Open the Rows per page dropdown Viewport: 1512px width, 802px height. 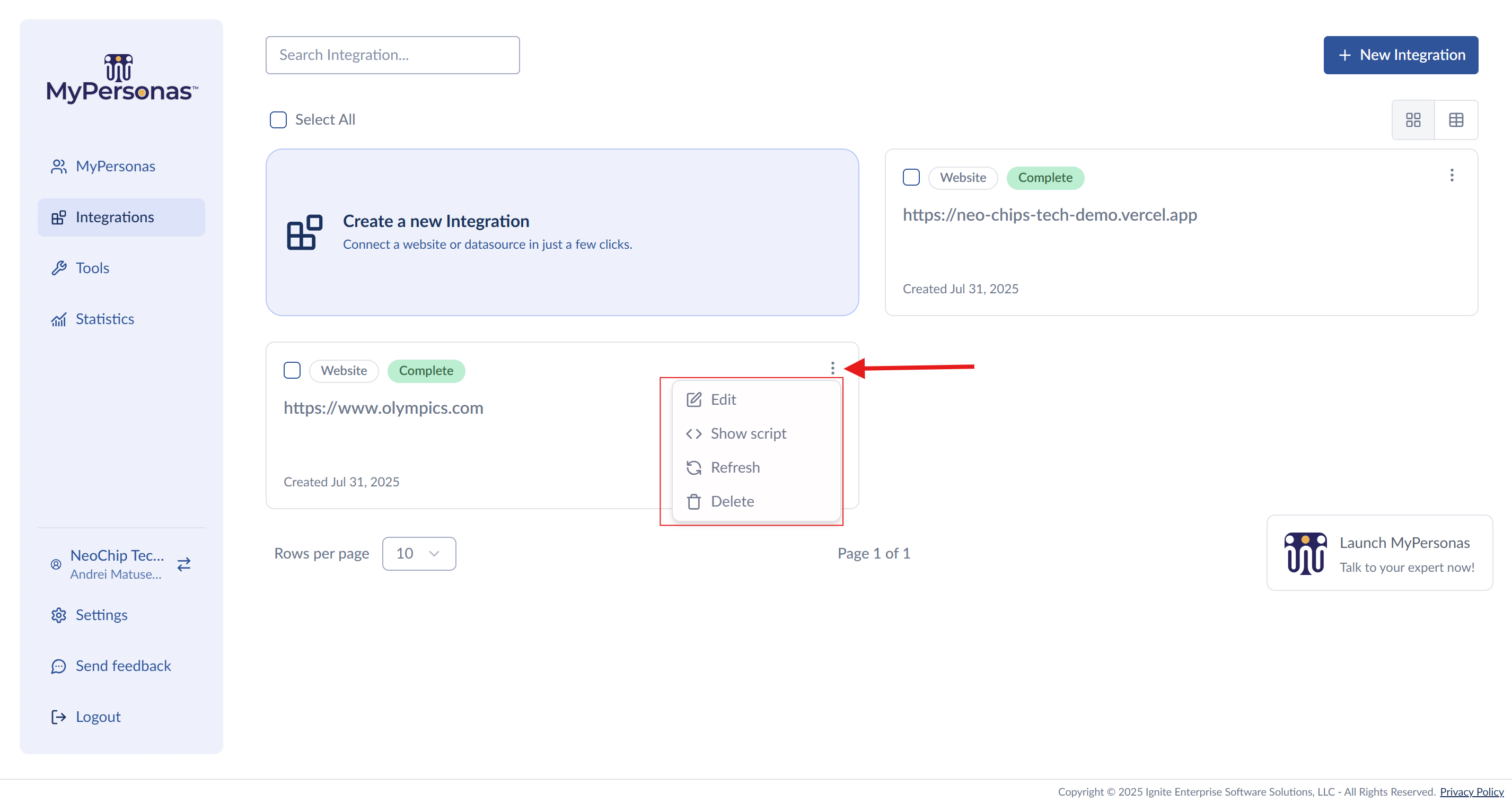[x=418, y=554]
